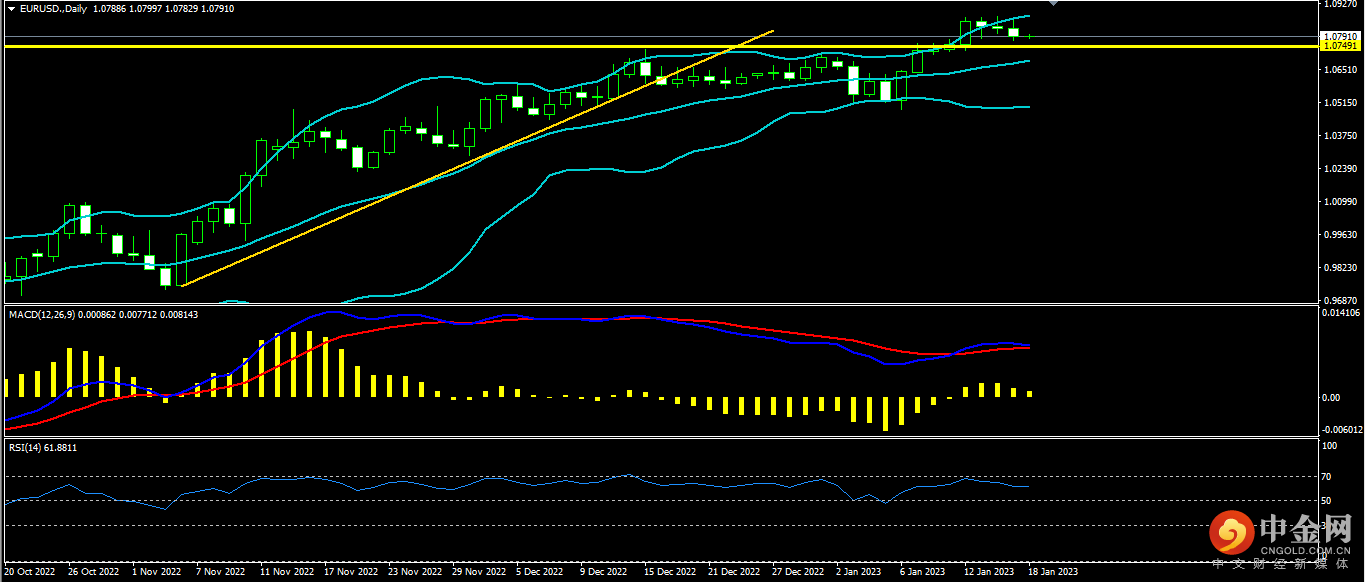The height and width of the screenshot is (582, 1366).
Task: Click the 0.014106 MACD scale value
Action: [x=1342, y=313]
